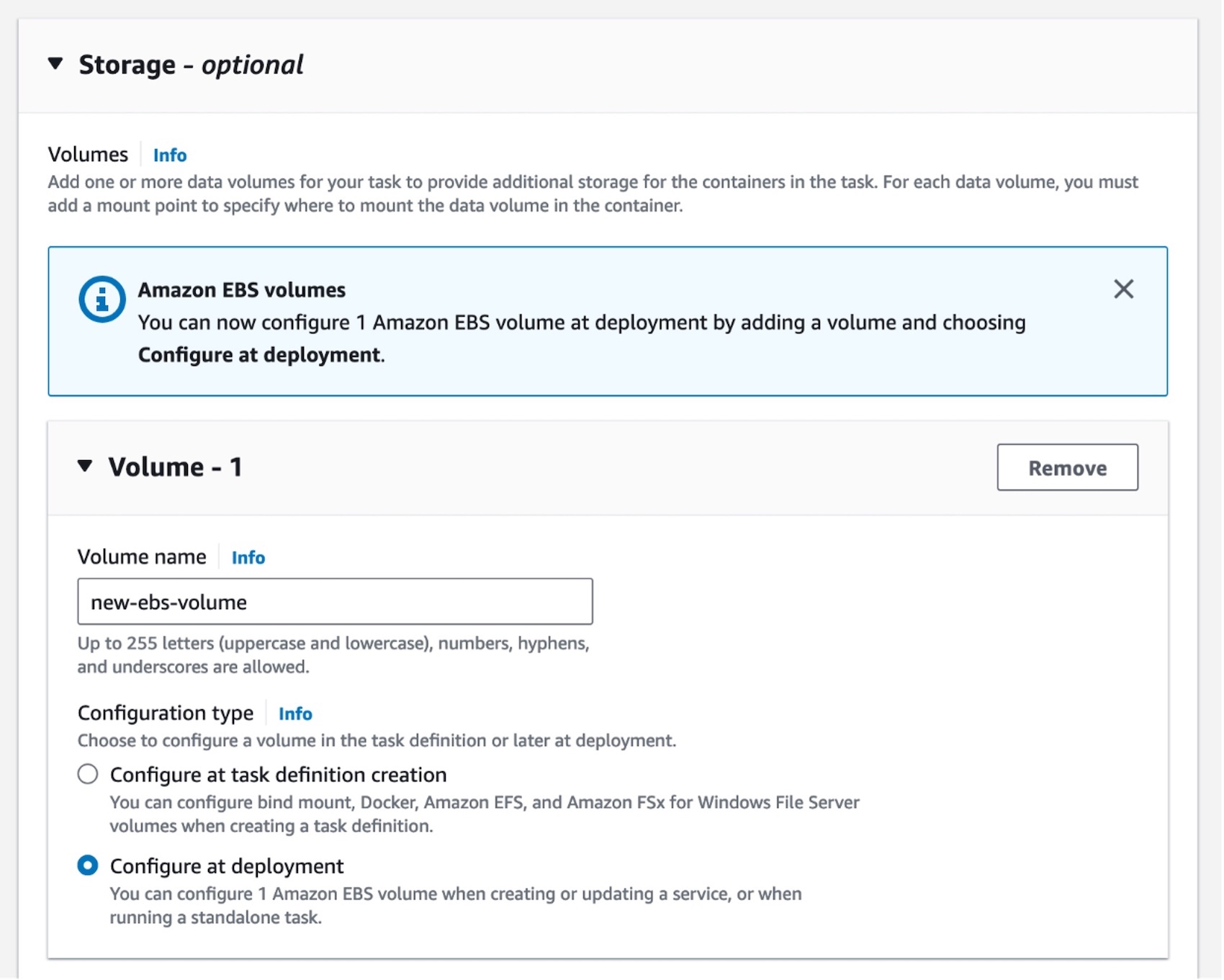This screenshot has width=1224, height=980.
Task: Open the Info link beside Volumes
Action: (169, 155)
